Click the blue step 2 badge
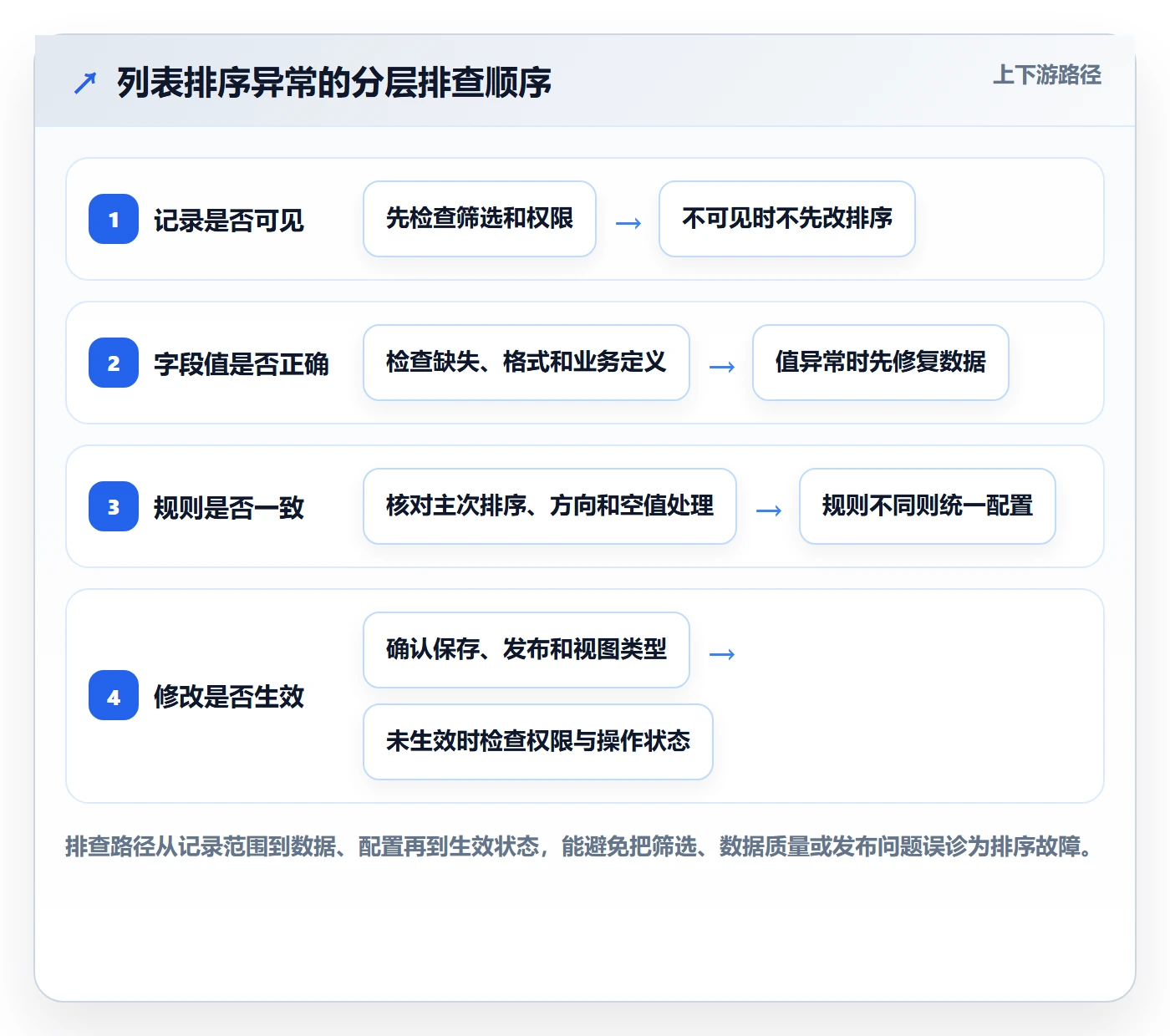 114,363
